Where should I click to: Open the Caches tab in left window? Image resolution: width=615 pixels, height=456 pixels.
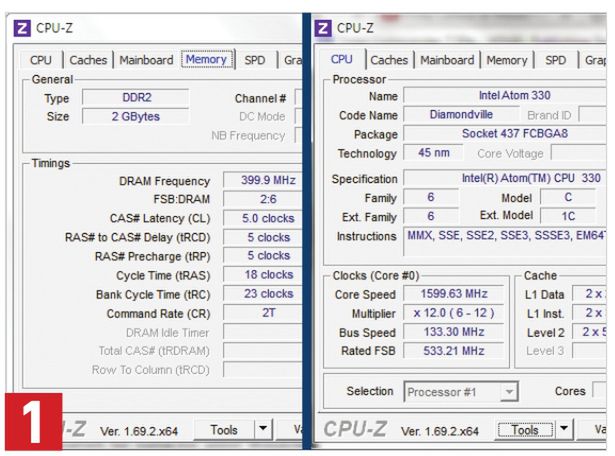tap(88, 60)
